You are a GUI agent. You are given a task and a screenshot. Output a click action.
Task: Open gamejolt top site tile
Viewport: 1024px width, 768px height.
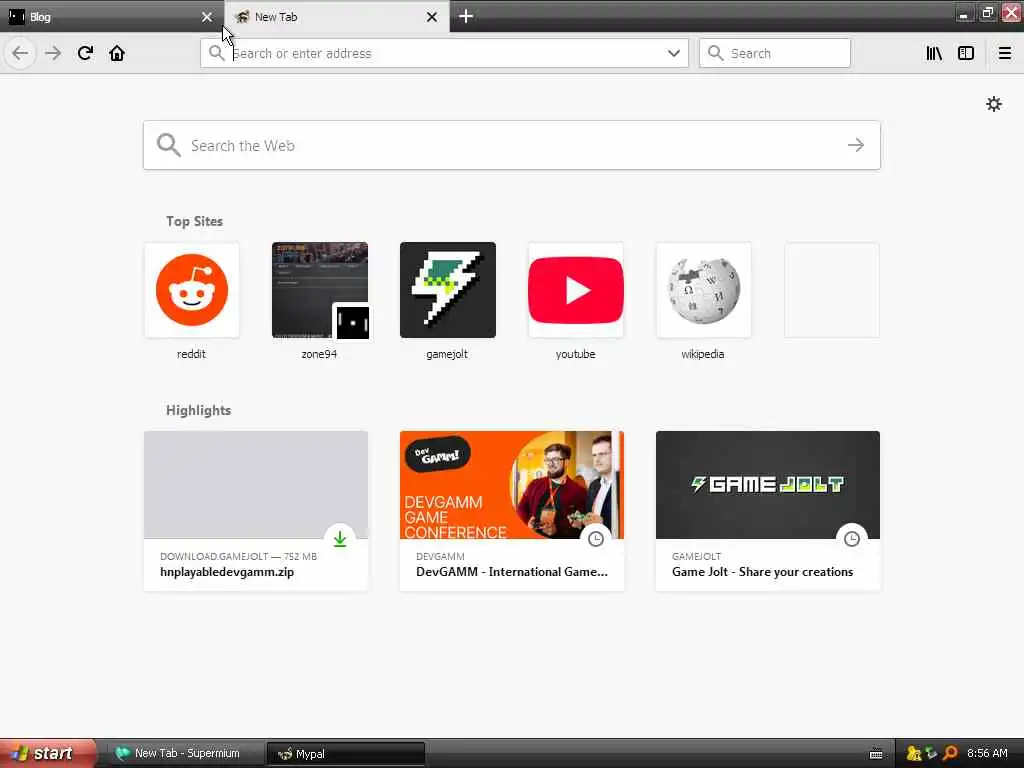[448, 290]
